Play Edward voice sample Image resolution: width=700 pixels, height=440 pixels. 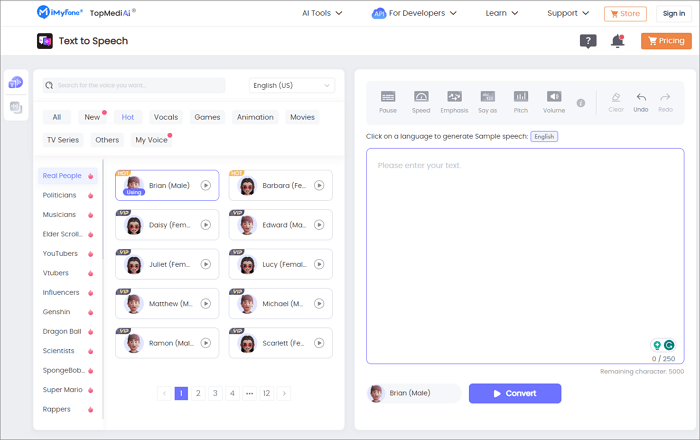pos(319,225)
